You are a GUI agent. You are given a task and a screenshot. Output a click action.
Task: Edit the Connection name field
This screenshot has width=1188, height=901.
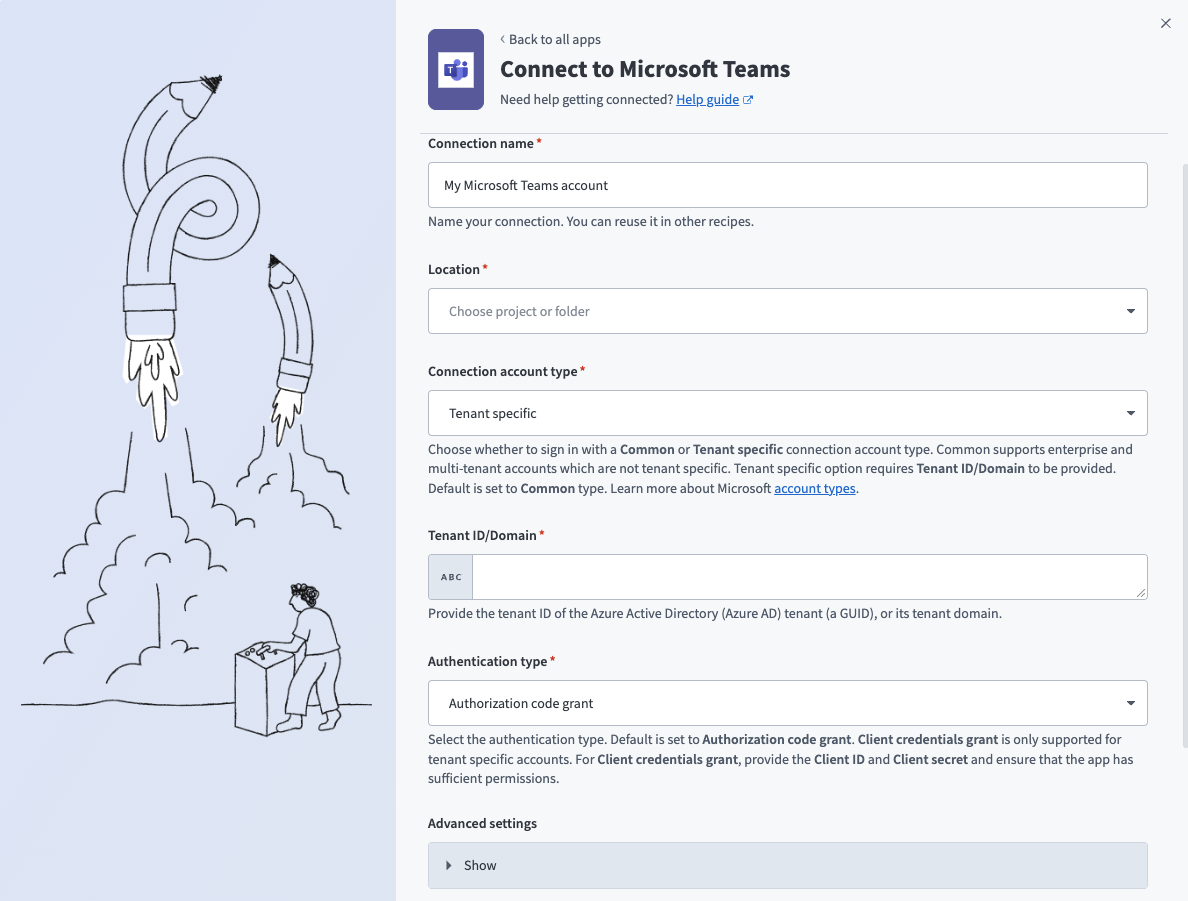pyautogui.click(x=787, y=185)
